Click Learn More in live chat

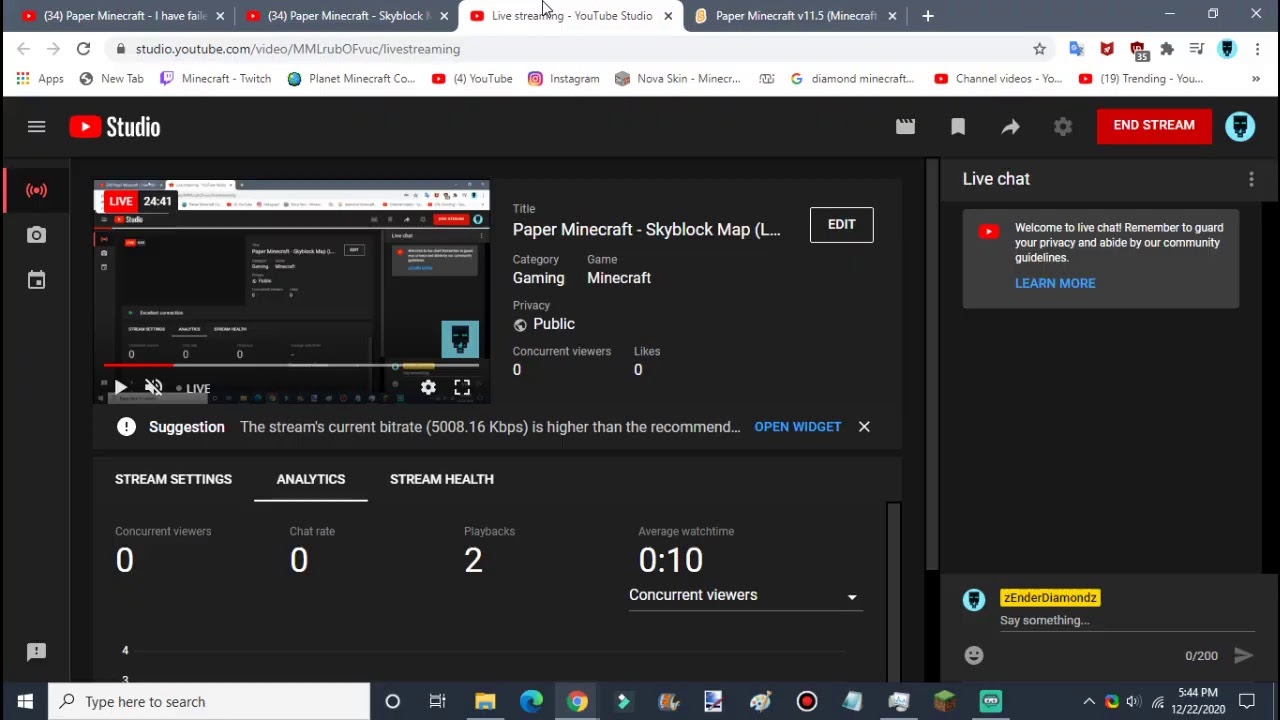1055,283
